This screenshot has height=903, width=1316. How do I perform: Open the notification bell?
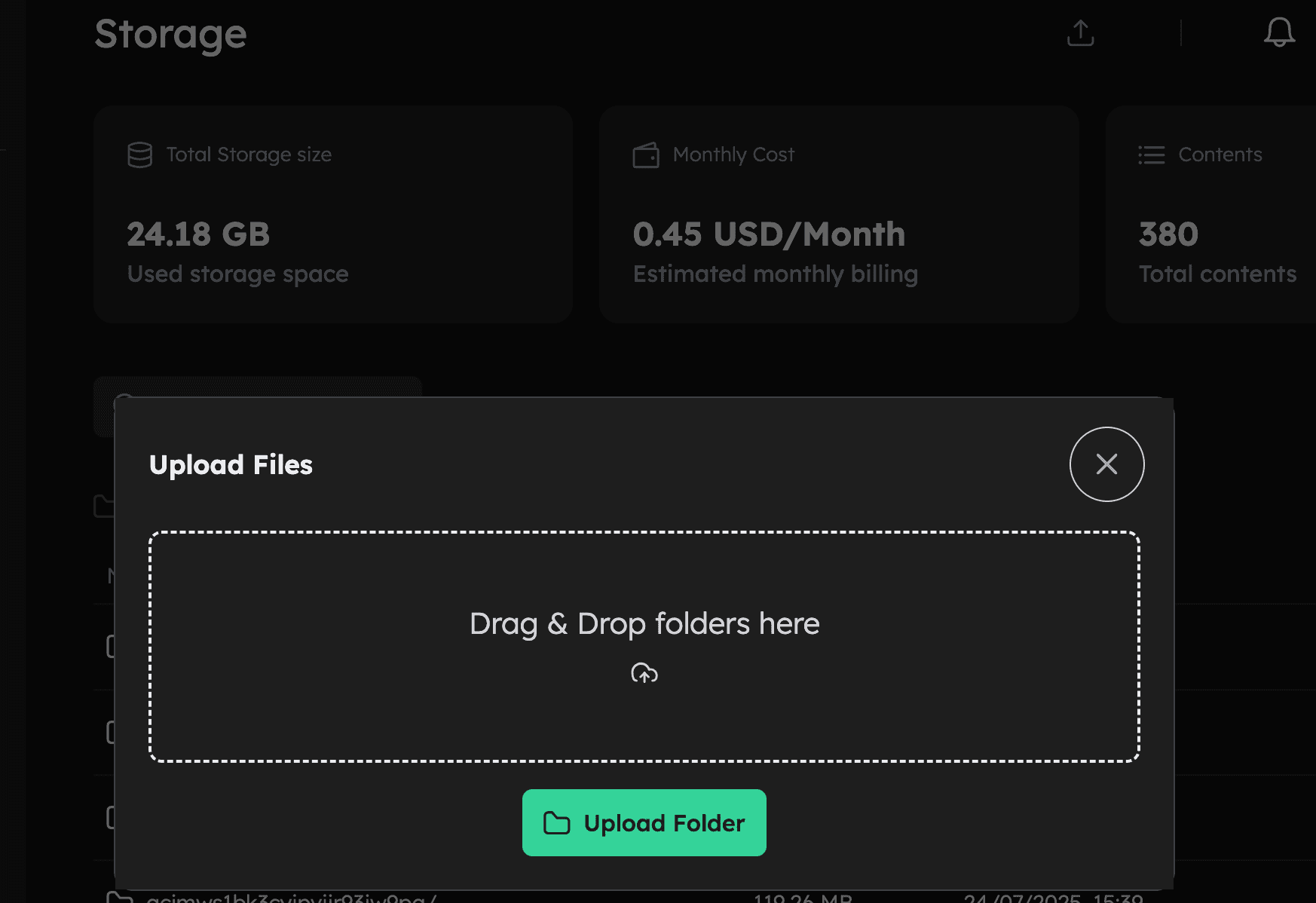(1279, 33)
